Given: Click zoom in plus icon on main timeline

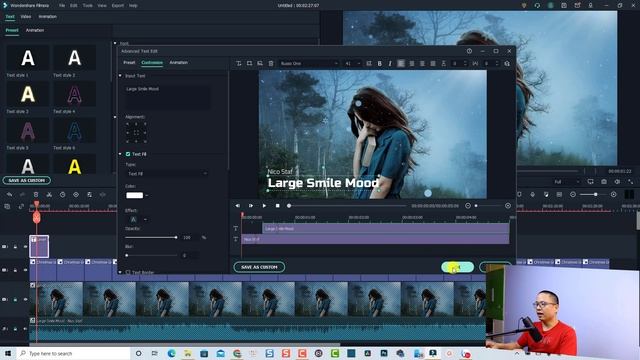Looking at the screenshot, I should point(613,195).
